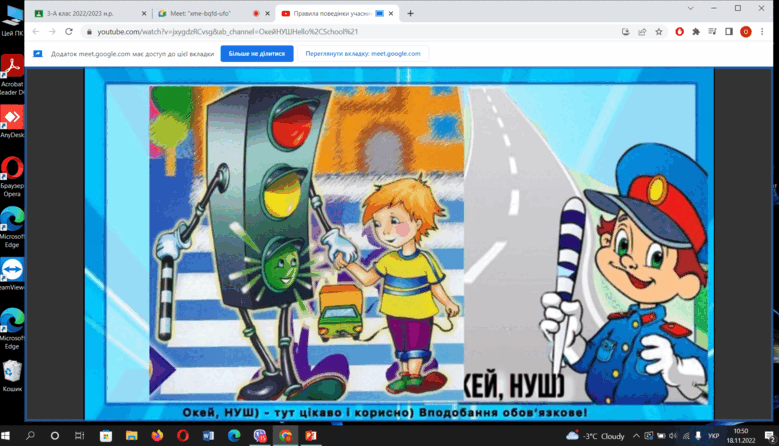Viewport: 779px width, 446px height.
Task: Open the clock showing 10:50
Action: pos(740,436)
